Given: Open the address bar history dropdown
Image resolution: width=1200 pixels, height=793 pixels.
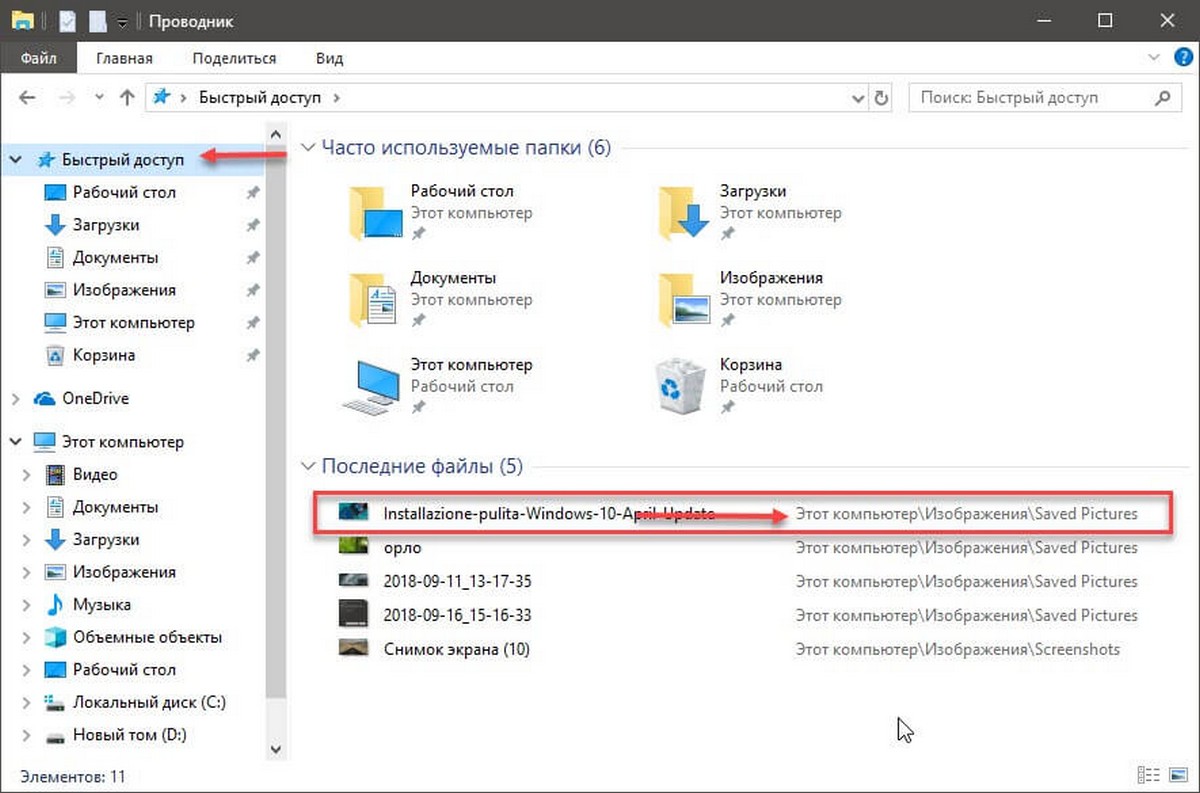Looking at the screenshot, I should click(x=858, y=98).
